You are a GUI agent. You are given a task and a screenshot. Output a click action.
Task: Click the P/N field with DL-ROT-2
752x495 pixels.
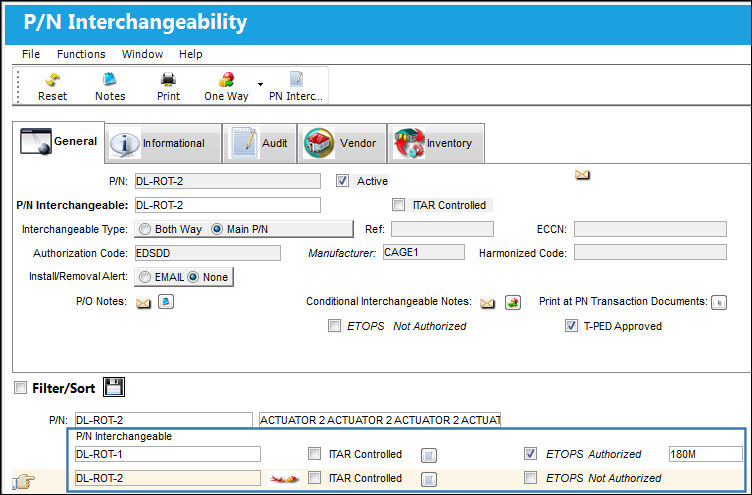click(228, 181)
